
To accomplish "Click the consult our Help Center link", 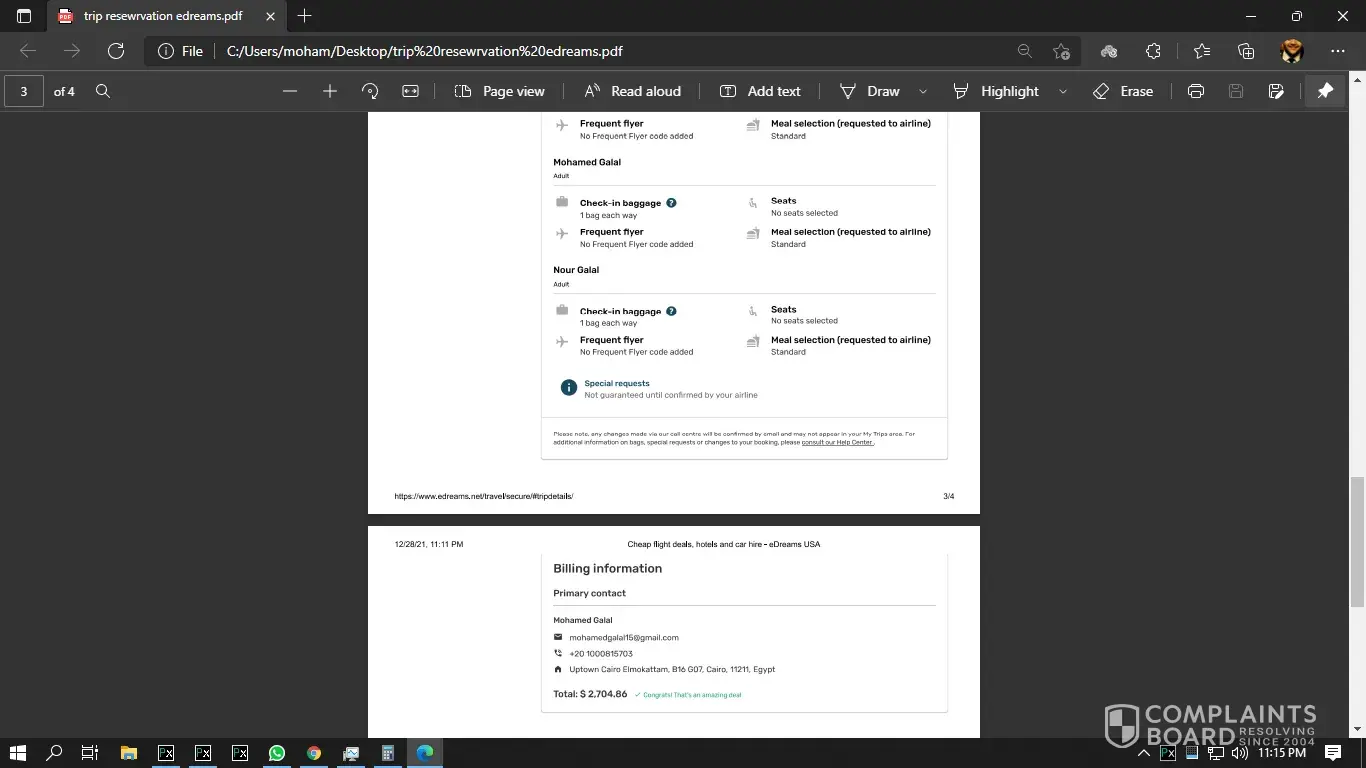I will (x=837, y=442).
